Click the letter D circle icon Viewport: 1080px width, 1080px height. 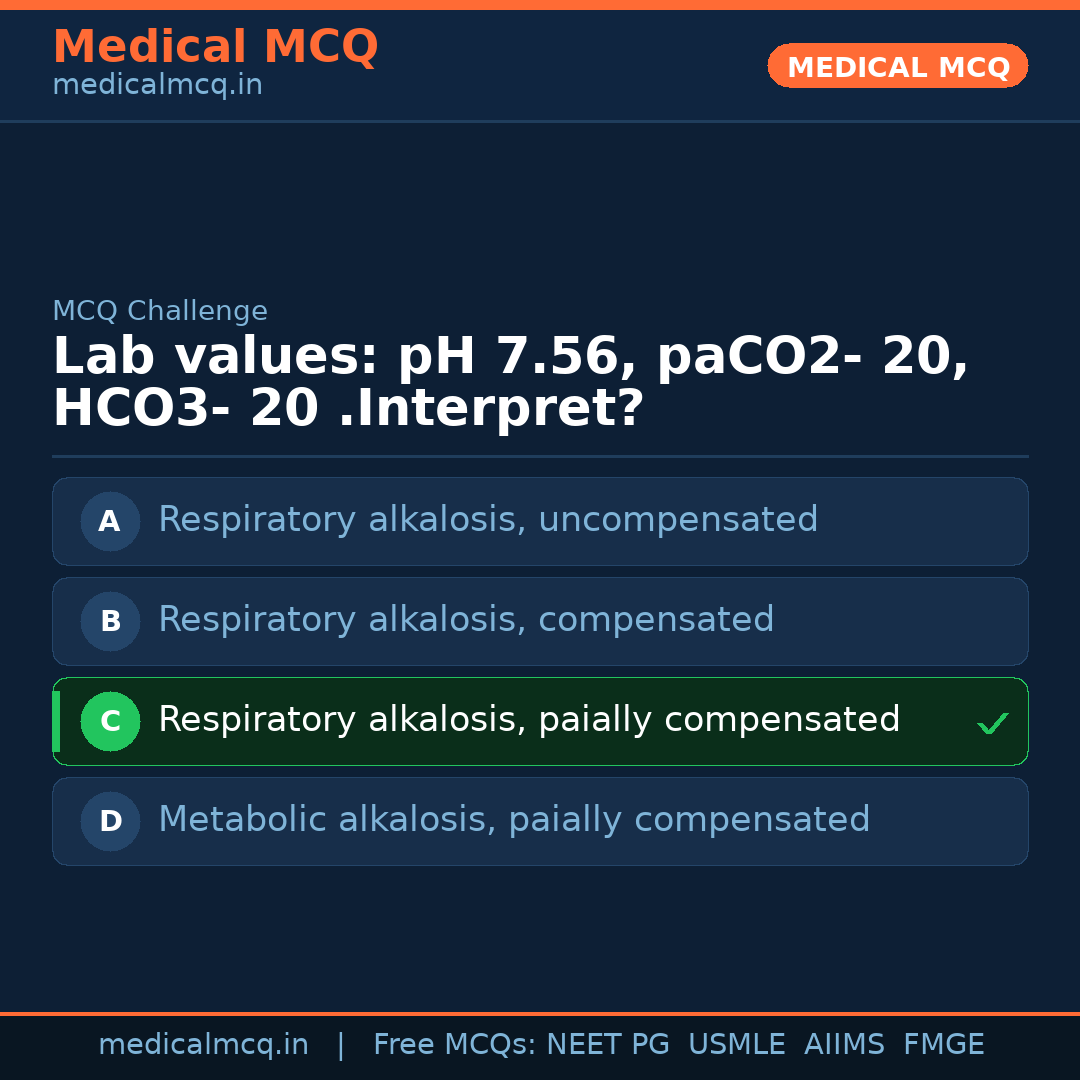click(110, 821)
